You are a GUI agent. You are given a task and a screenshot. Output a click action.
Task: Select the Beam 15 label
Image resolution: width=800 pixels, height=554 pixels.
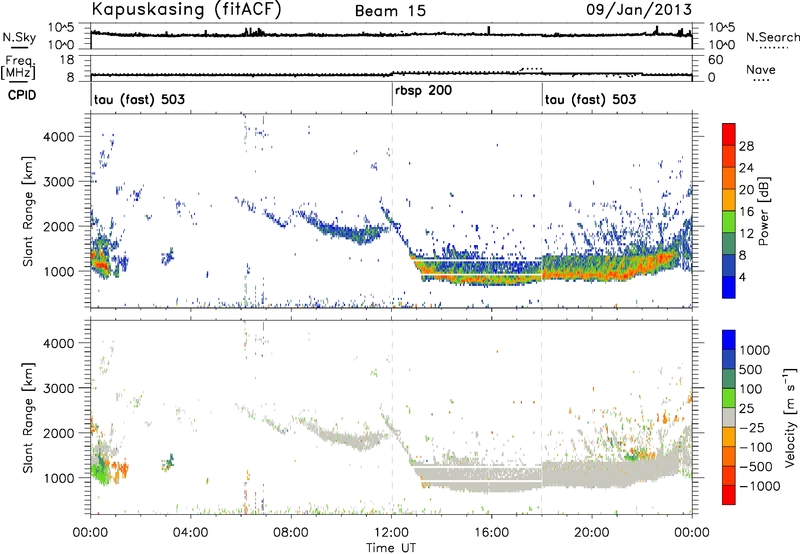point(390,11)
